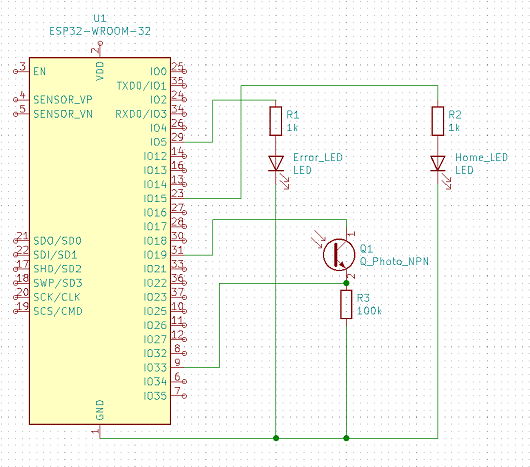Viewport: 530px width, 467px height.
Task: Select the U1 reference label
Action: point(100,18)
